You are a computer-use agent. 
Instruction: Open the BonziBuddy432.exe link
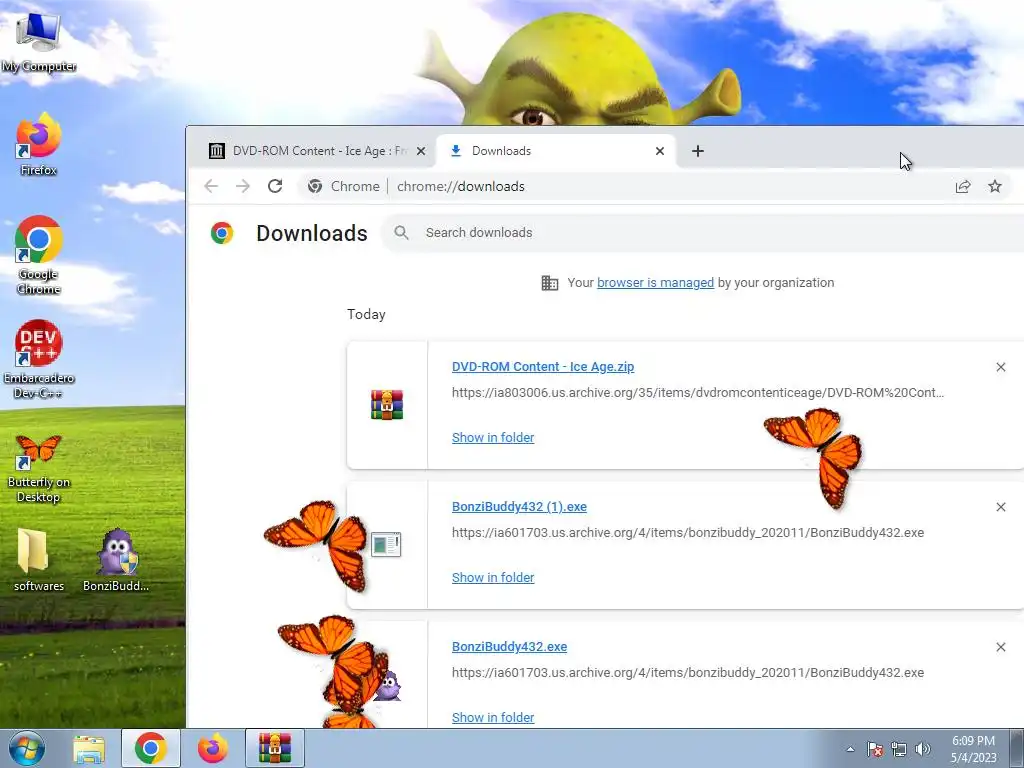(509, 647)
